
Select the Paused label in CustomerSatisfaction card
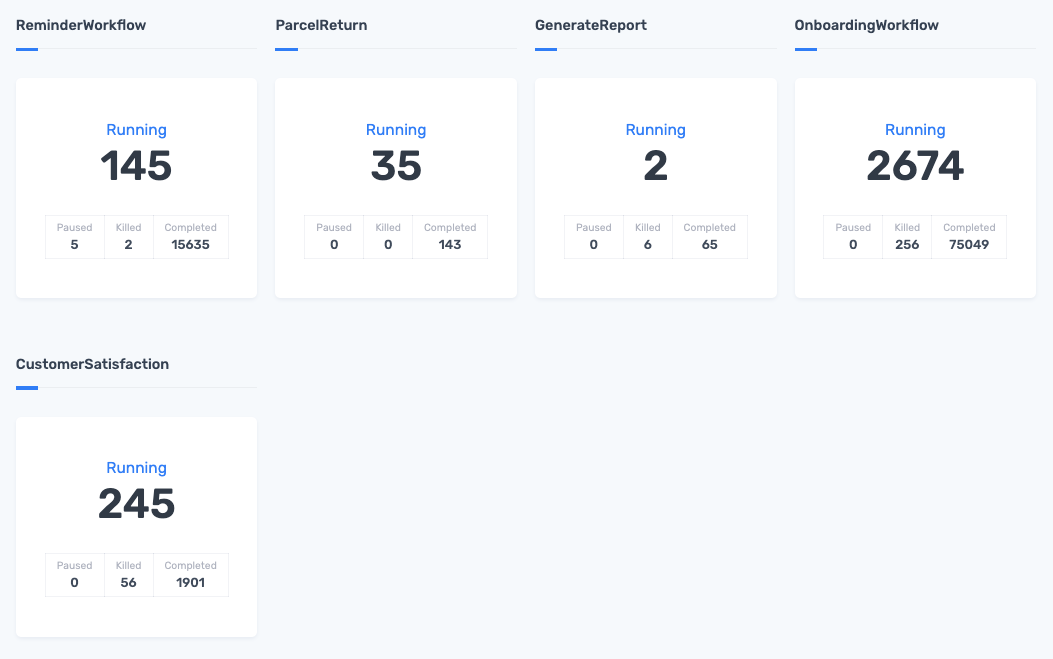(75, 566)
